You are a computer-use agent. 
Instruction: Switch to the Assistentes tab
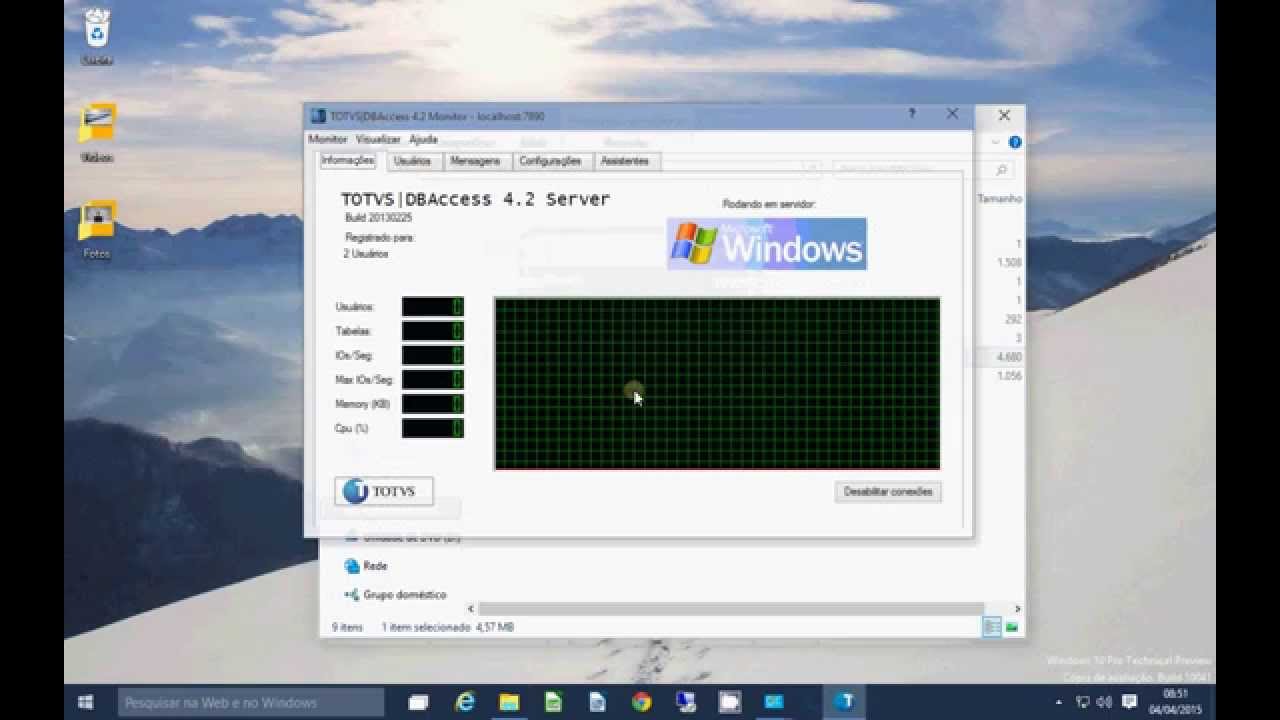click(x=625, y=161)
